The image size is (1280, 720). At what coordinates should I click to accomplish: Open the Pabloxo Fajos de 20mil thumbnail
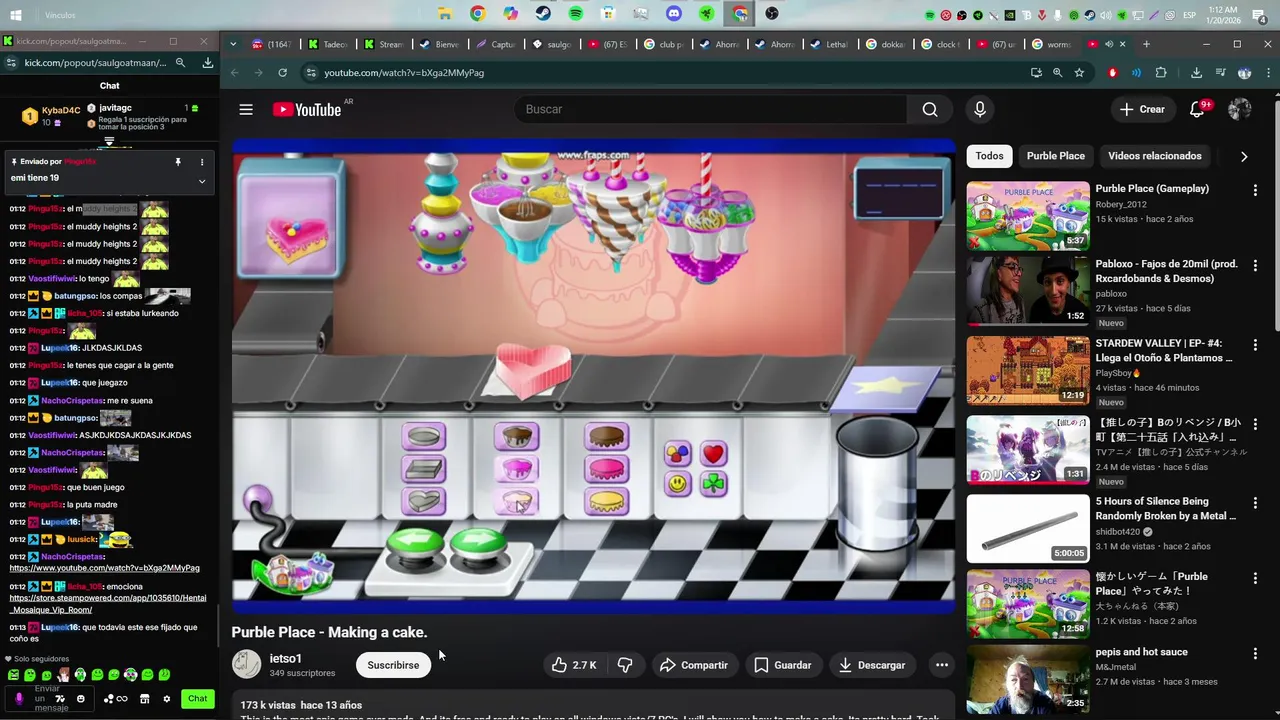coord(1028,291)
